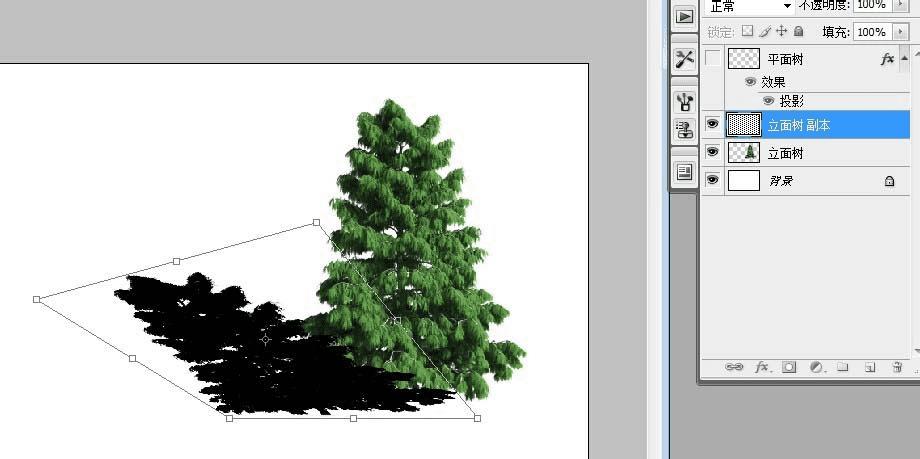Viewport: 920px width, 459px height.
Task: Click bottom-right transform corner handle
Action: click(477, 418)
